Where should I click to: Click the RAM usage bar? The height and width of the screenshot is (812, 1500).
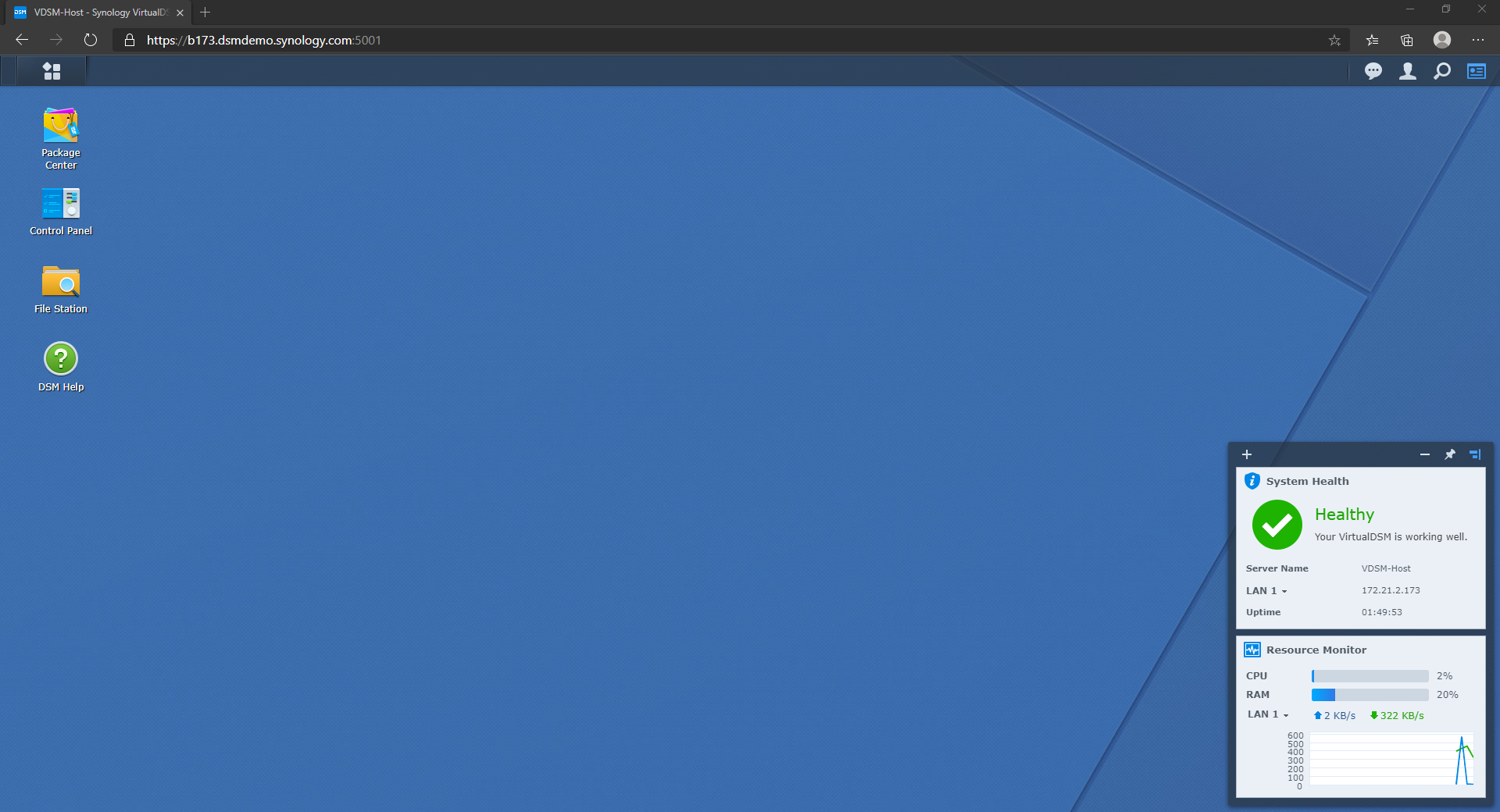point(1370,695)
